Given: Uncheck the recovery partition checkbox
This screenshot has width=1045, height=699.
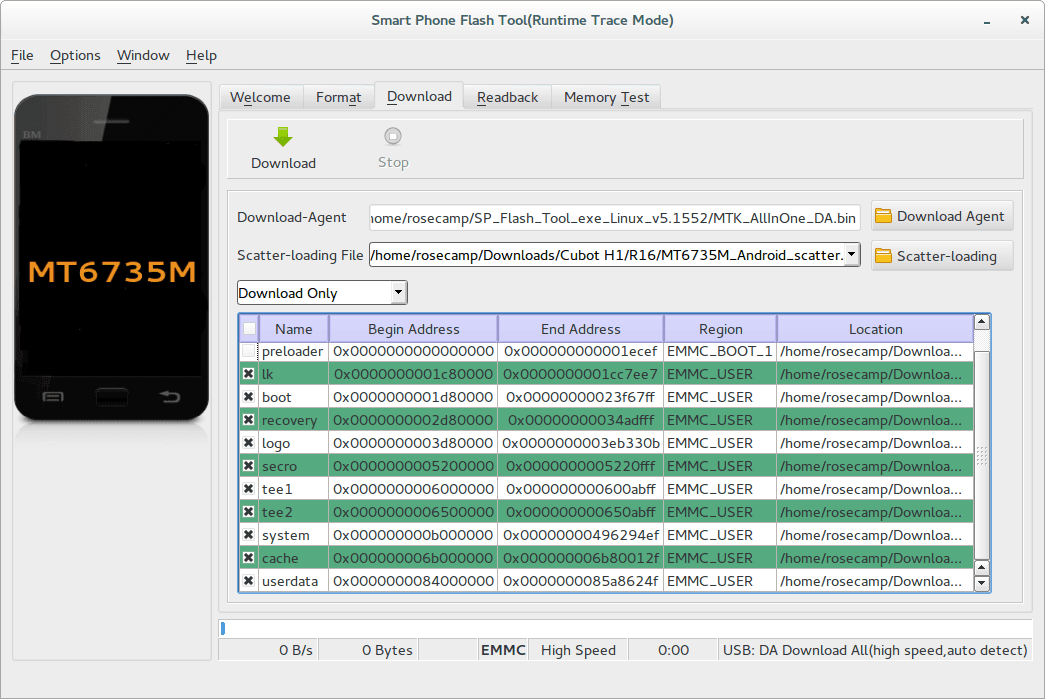Looking at the screenshot, I should pos(249,420).
